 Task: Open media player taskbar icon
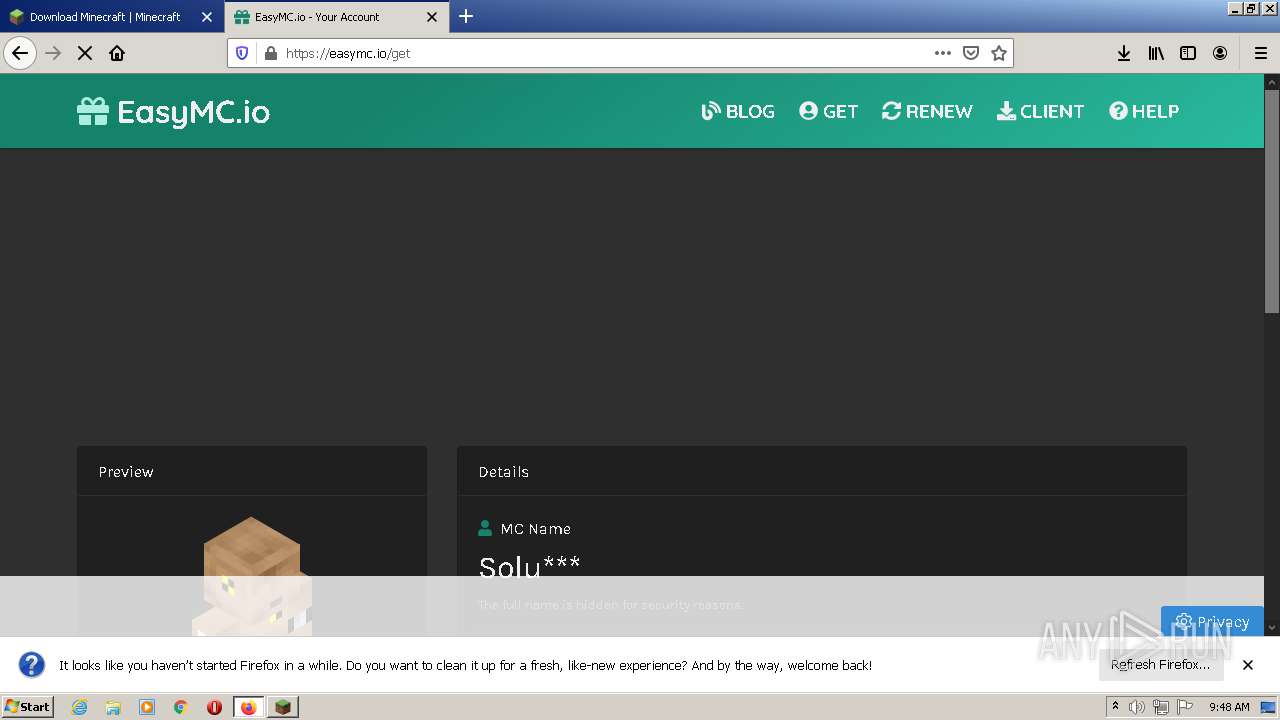147,707
